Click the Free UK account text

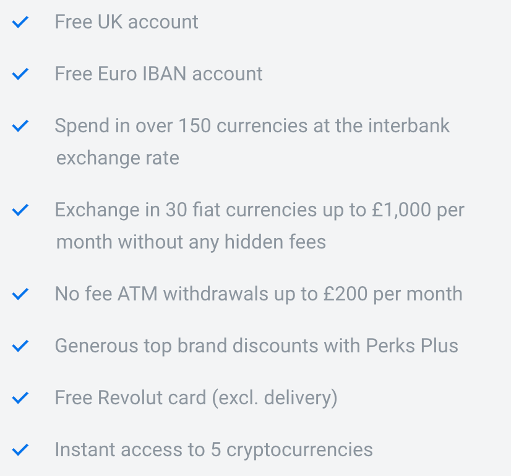(127, 22)
